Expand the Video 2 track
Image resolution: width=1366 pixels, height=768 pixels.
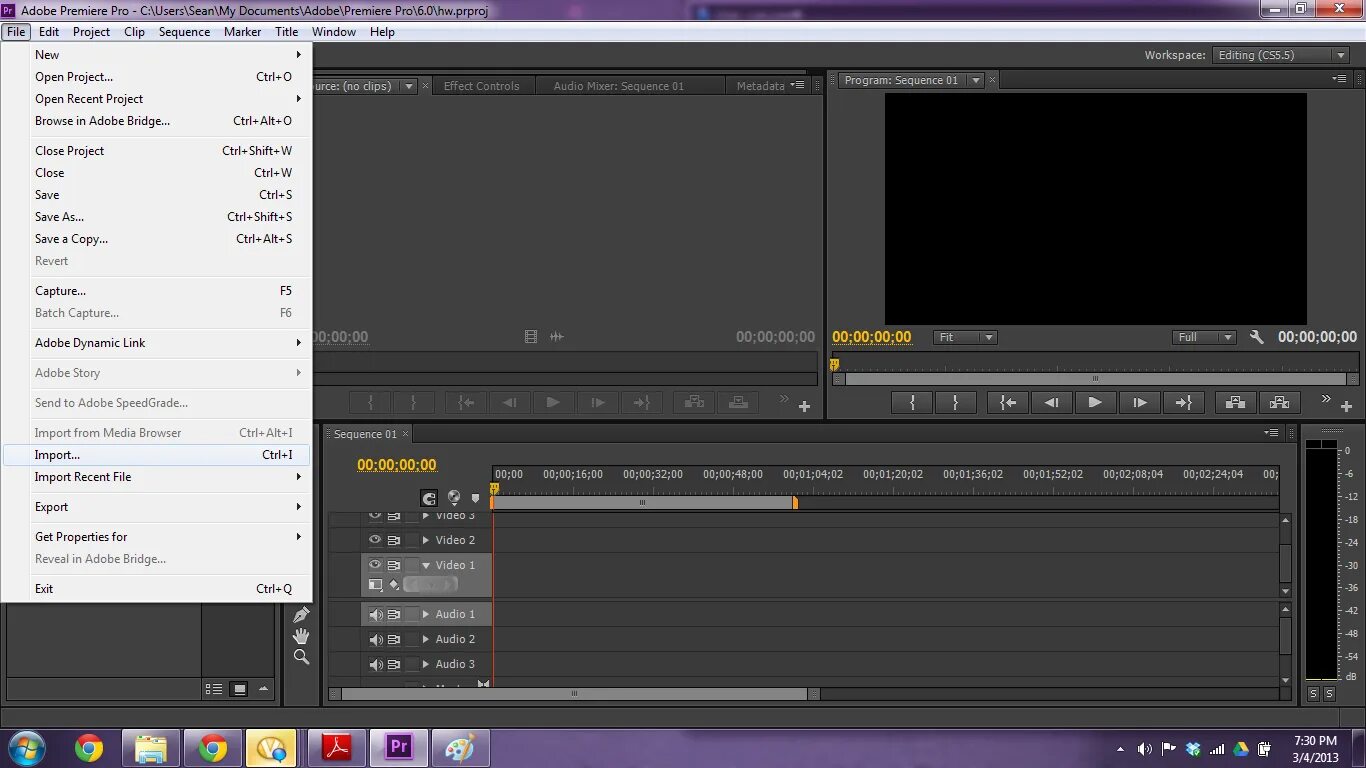pos(426,540)
